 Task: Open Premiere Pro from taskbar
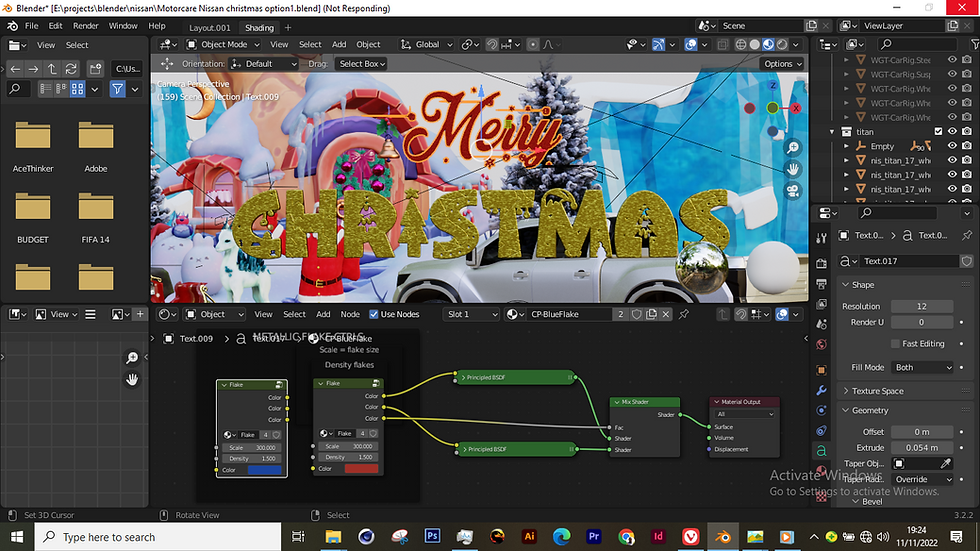594,537
